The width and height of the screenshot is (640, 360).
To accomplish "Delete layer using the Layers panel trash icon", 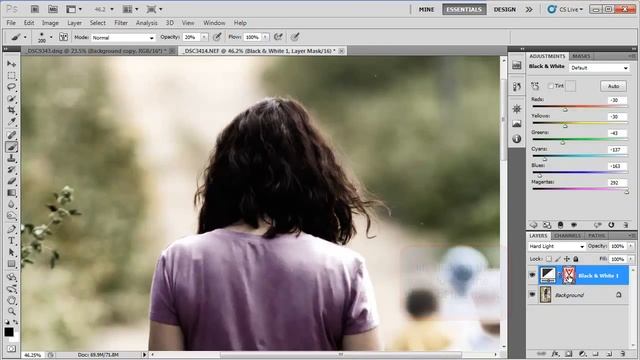I will [x=622, y=354].
